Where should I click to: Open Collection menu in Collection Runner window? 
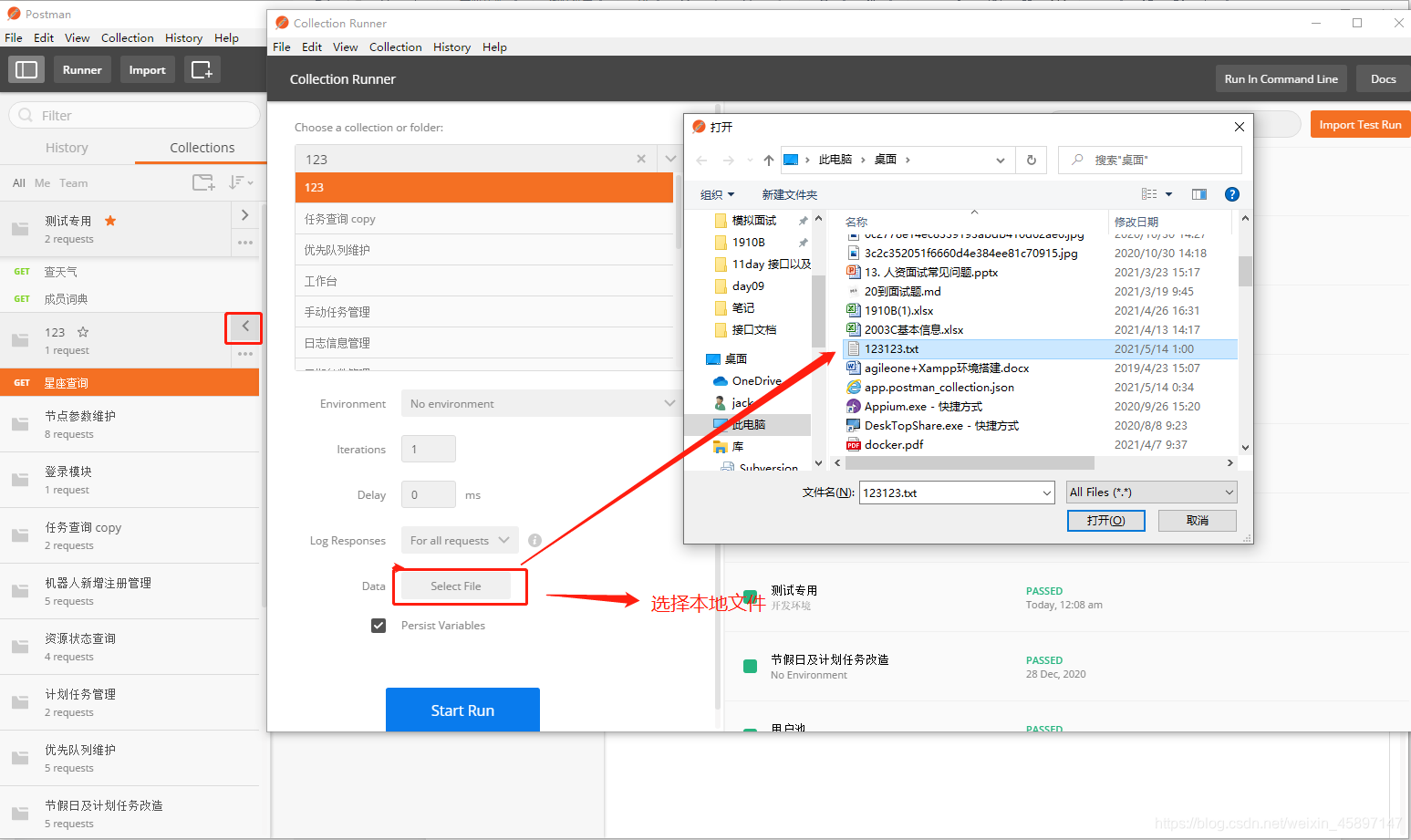(395, 47)
